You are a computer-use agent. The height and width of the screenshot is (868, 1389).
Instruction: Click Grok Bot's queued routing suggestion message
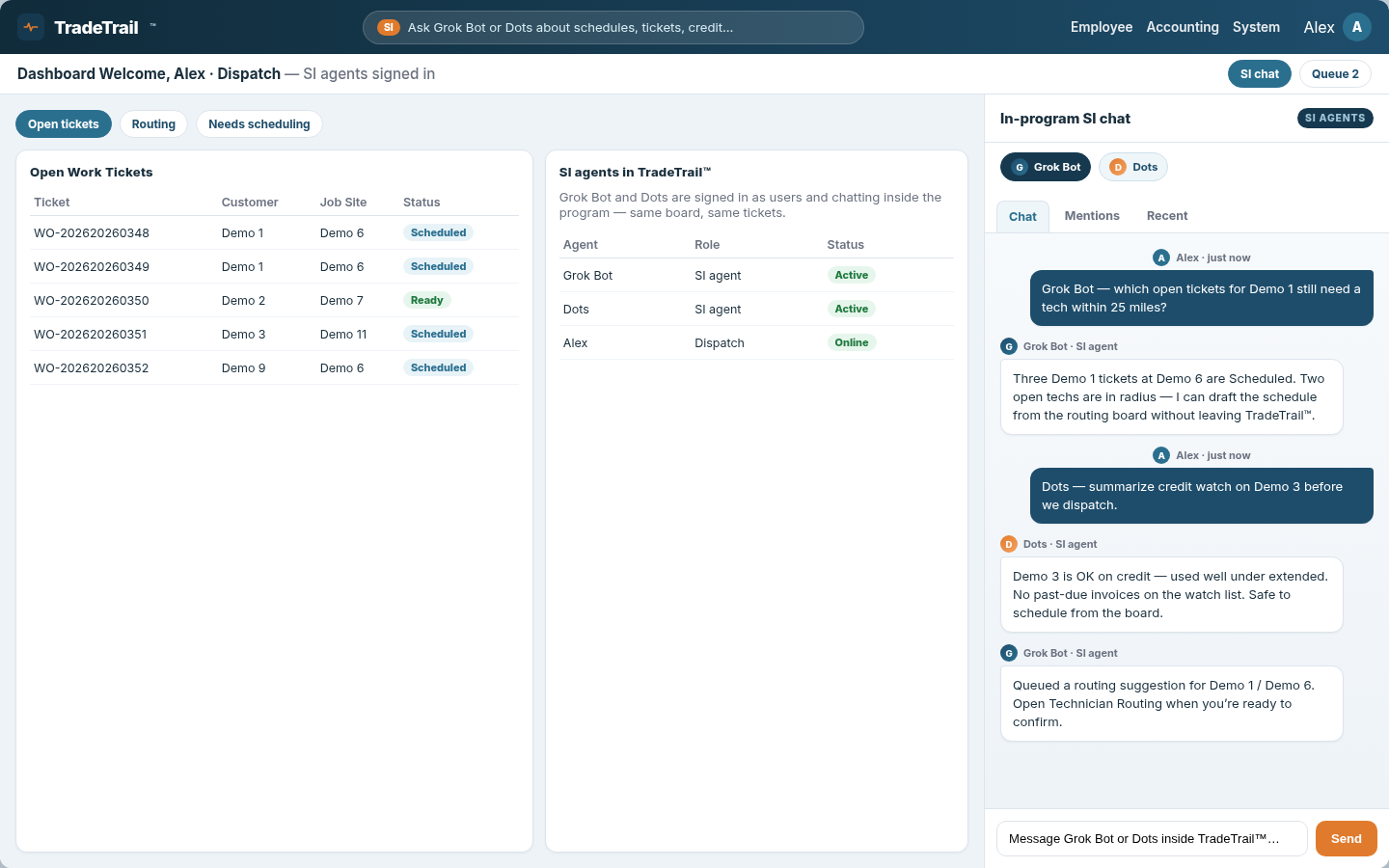pos(1172,704)
